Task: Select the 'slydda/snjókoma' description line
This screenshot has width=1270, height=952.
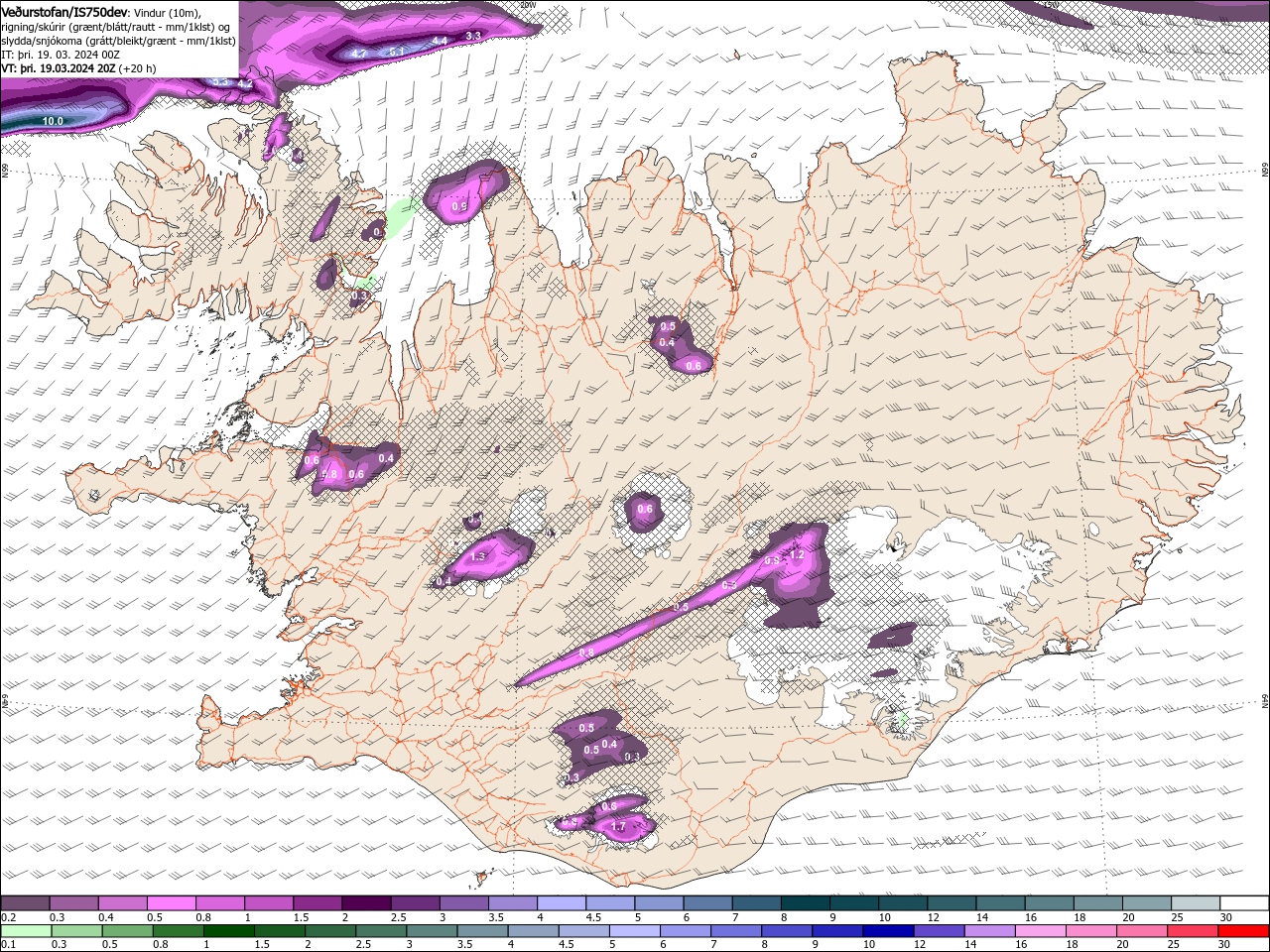Action: [x=118, y=41]
